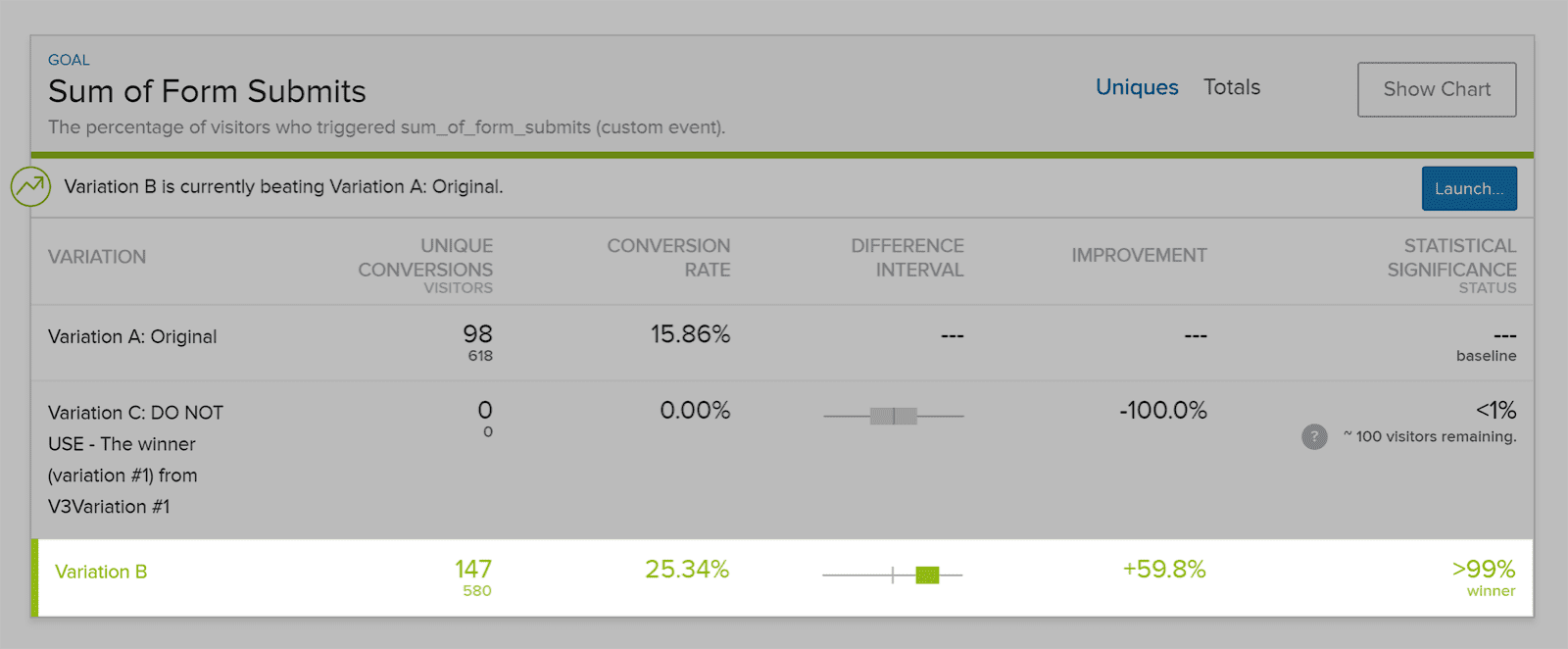Click the Statistical Significance column header
Screen dimensions: 1568x649
1451,258
